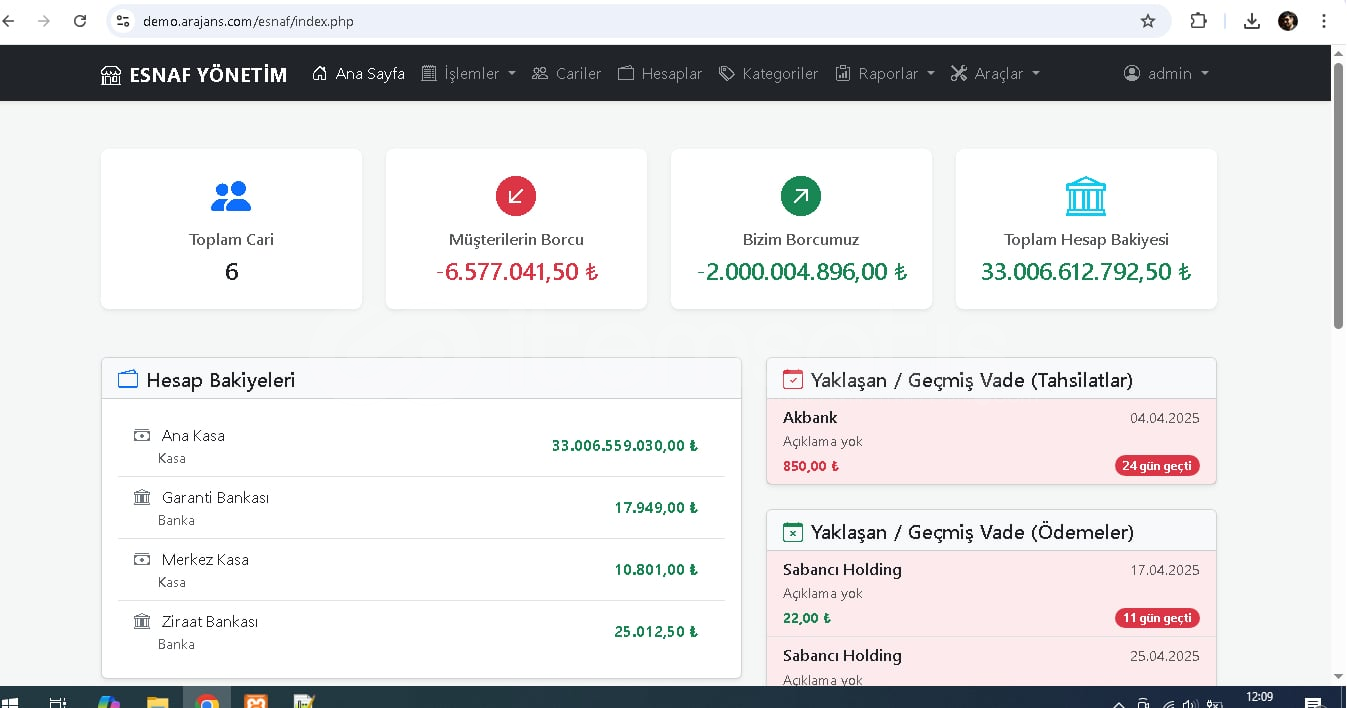Select the Merkez Kasa account name
1347x708 pixels.
pos(205,560)
